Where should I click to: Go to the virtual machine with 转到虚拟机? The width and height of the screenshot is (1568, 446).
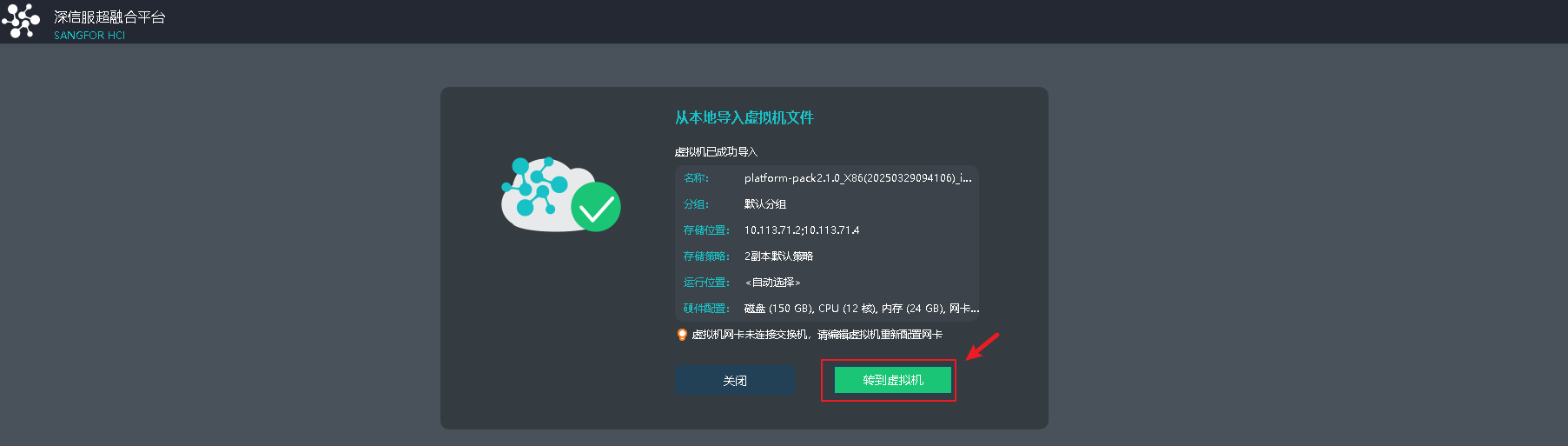(x=892, y=380)
